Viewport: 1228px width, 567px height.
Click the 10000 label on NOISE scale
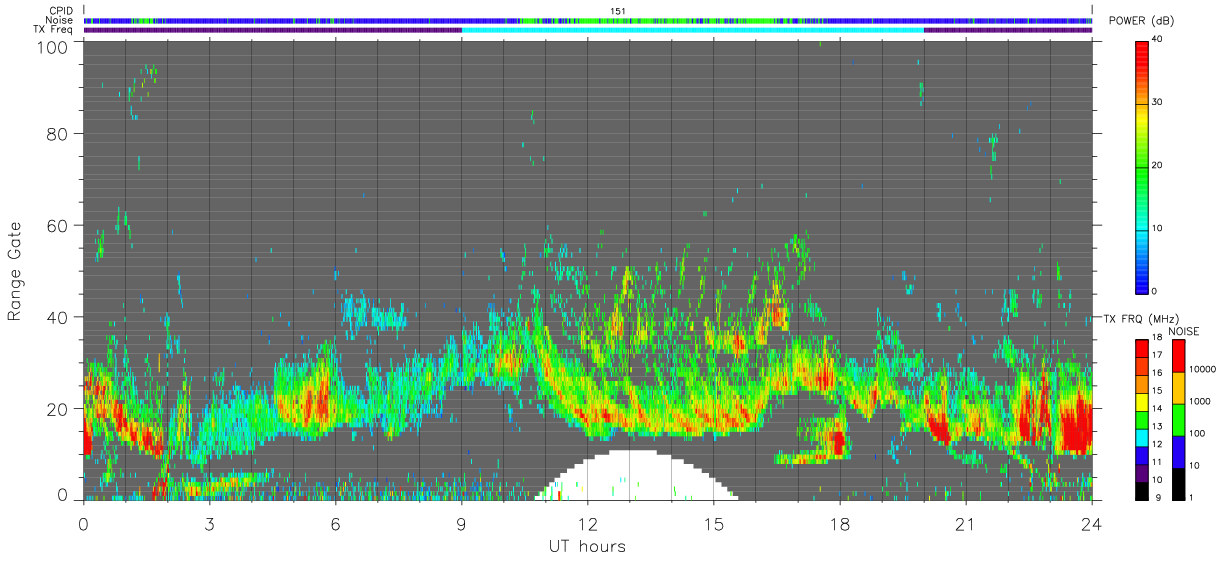point(1204,370)
